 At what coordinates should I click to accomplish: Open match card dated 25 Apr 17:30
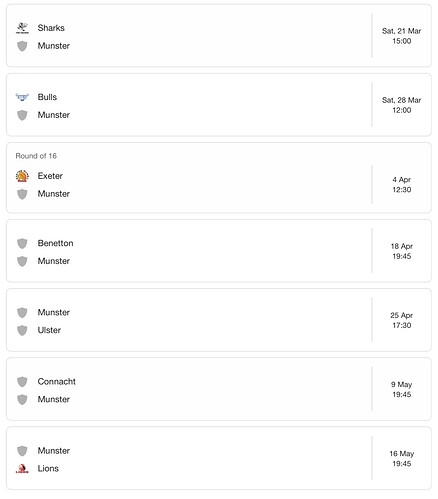click(219, 320)
